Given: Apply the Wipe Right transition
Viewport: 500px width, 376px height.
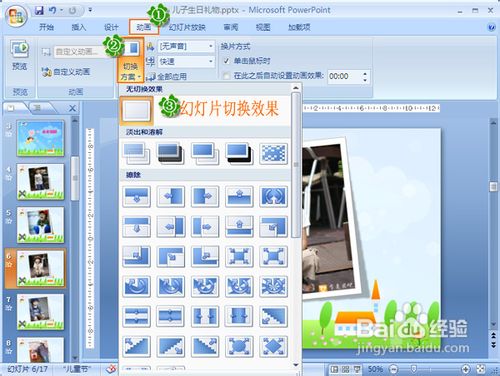Looking at the screenshot, I should tap(205, 196).
